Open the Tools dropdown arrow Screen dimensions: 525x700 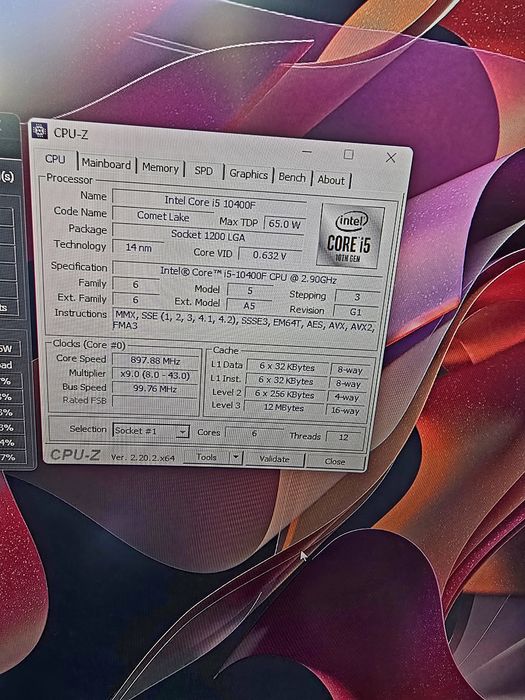coord(236,458)
